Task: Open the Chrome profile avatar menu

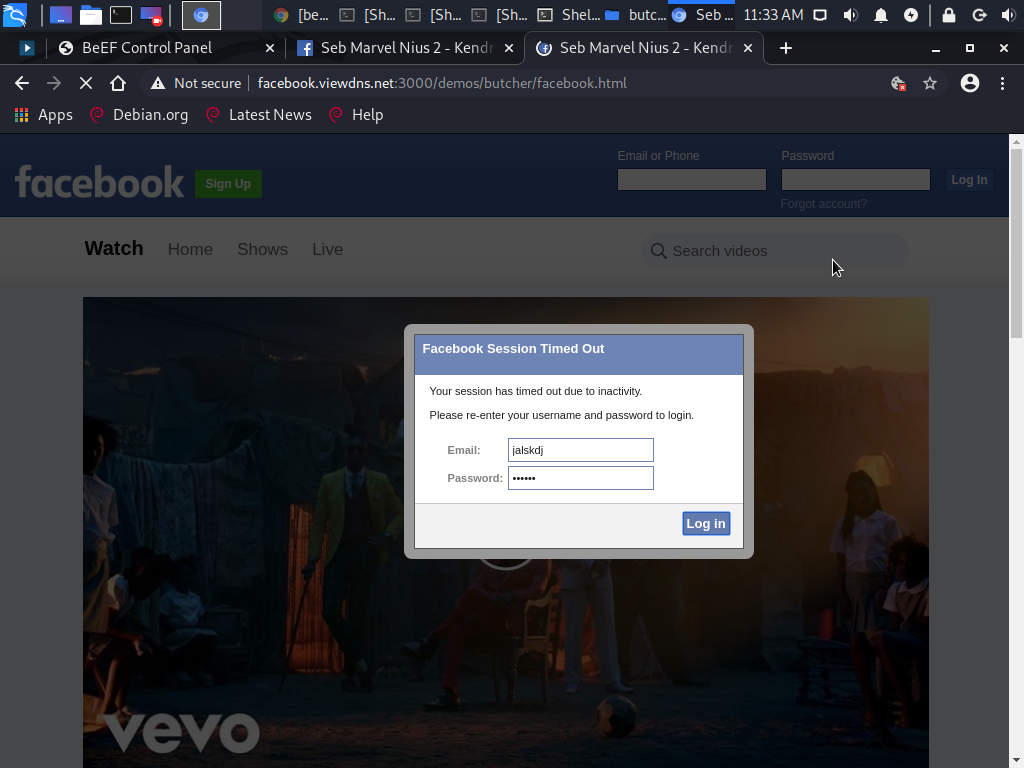Action: tap(970, 83)
